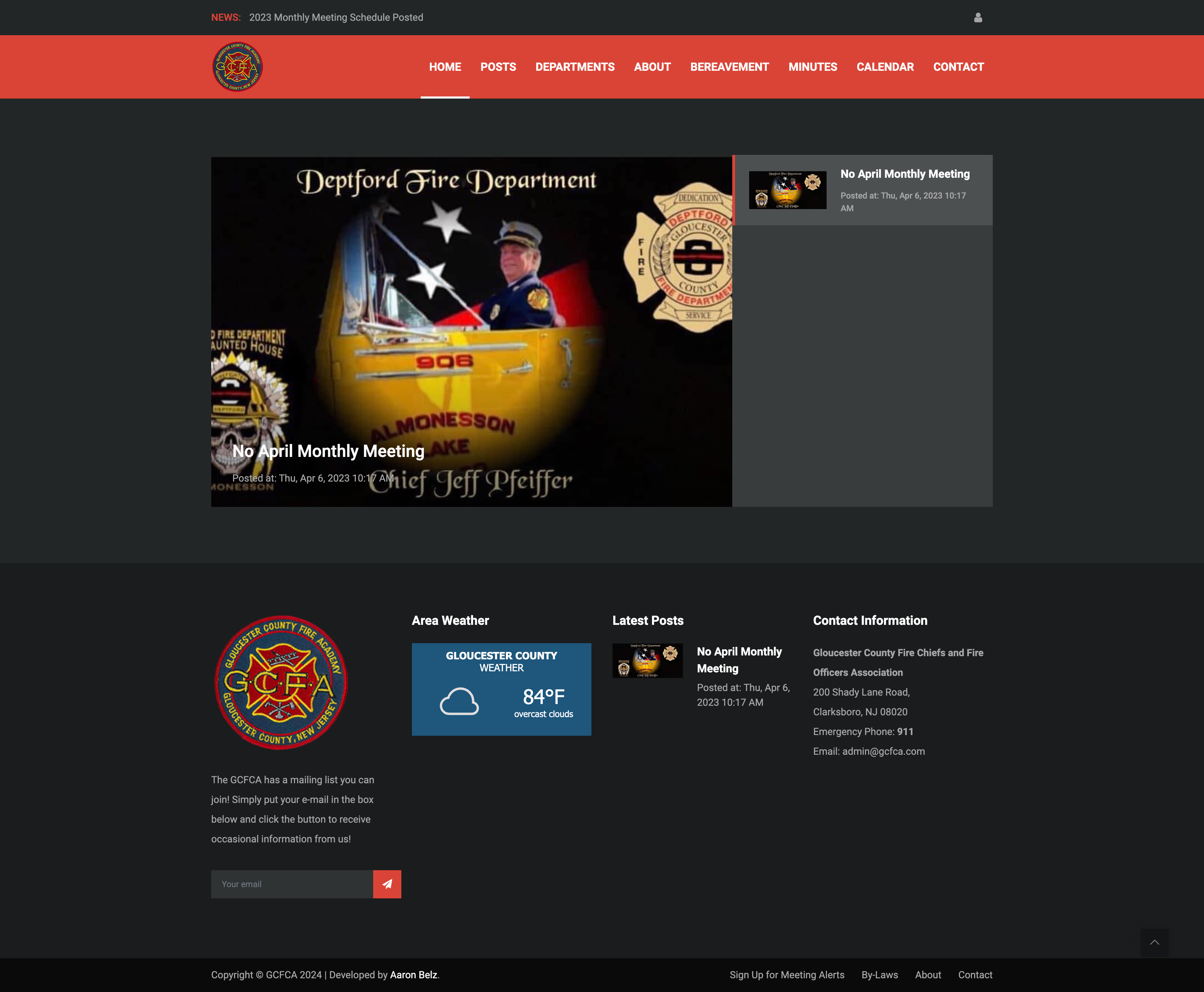Click the cloud weather icon
The width and height of the screenshot is (1204, 992).
coord(459,701)
